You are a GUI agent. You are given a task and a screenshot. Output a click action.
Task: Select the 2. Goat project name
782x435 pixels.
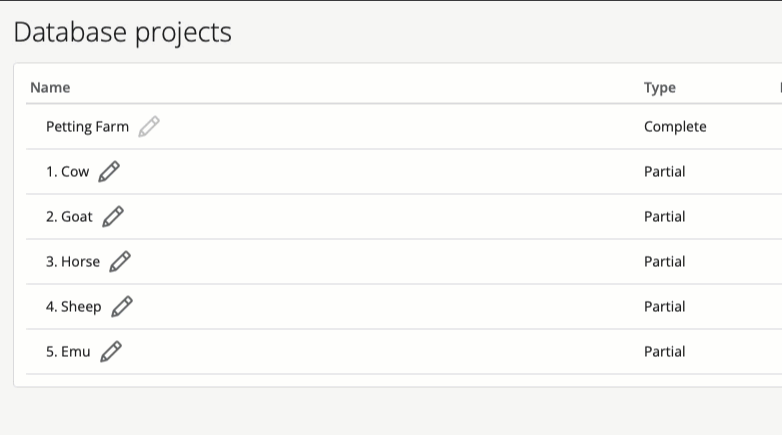tap(69, 217)
